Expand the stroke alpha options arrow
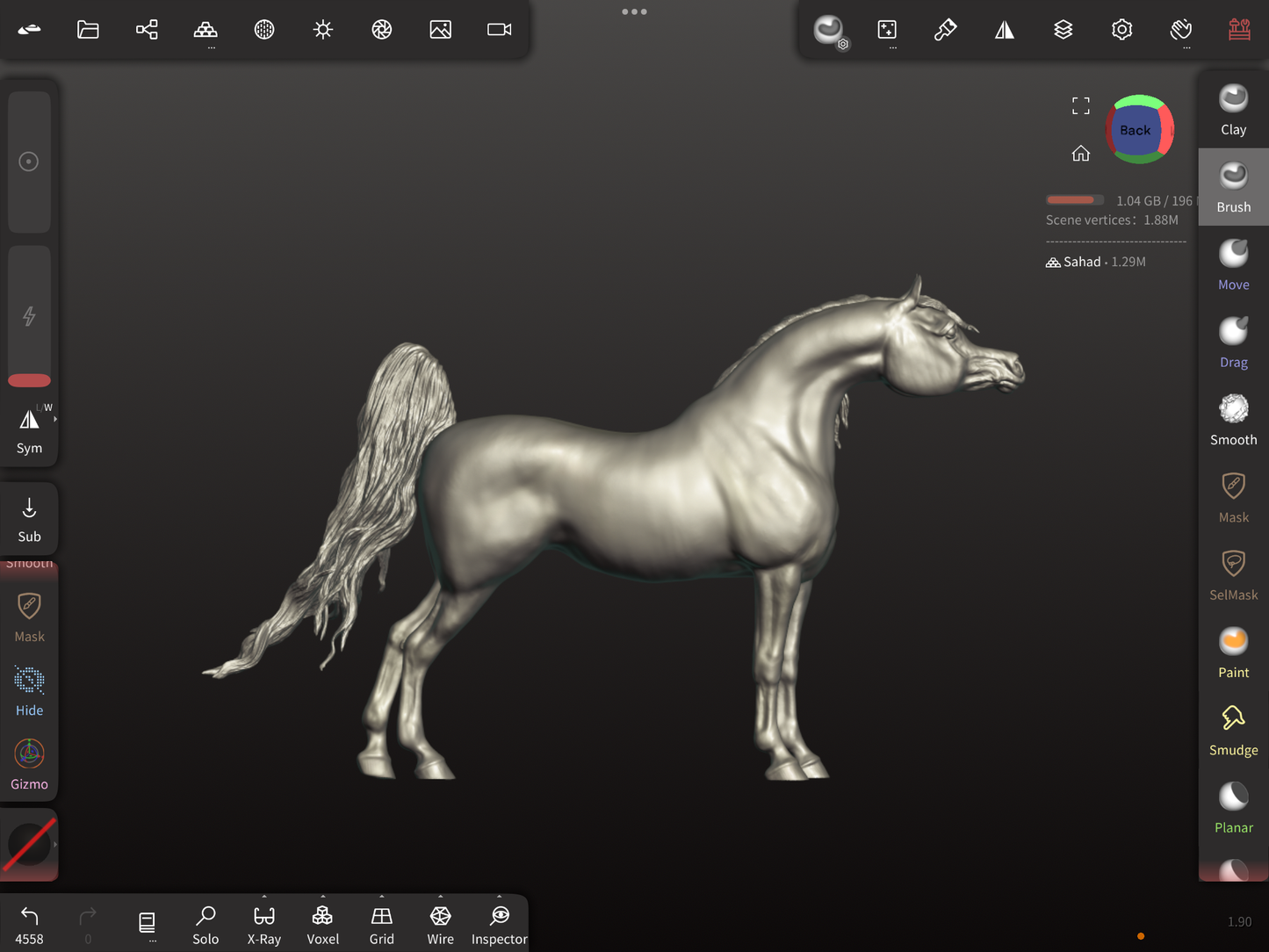This screenshot has height=952, width=1269. (55, 845)
